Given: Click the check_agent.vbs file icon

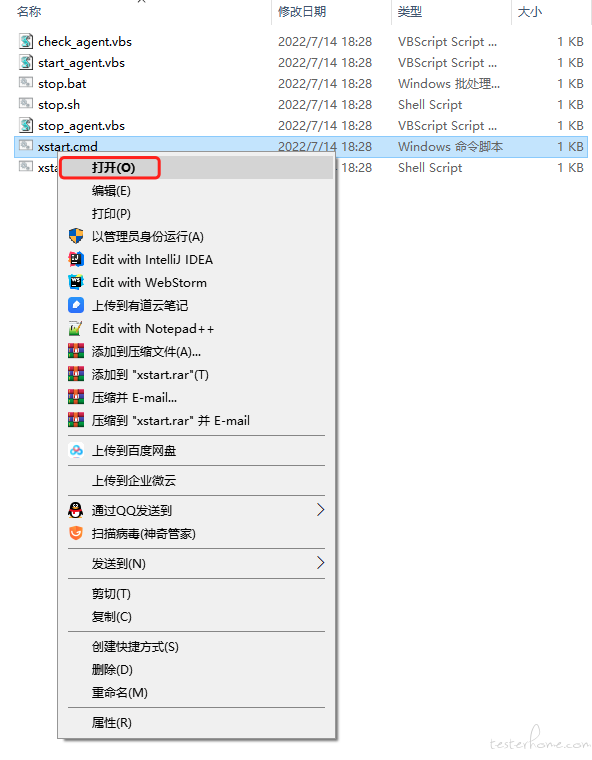Looking at the screenshot, I should [26, 42].
